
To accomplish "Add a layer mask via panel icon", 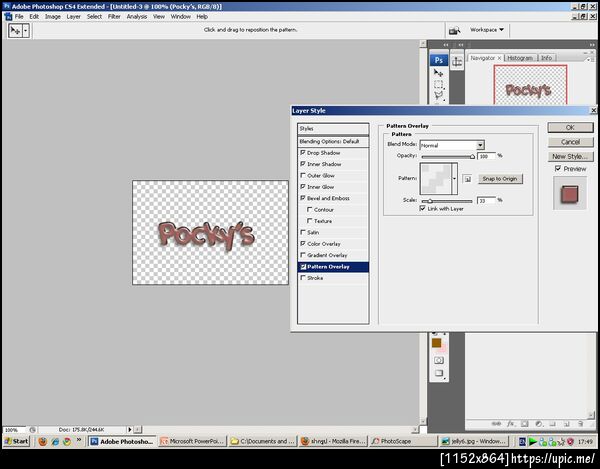I will tap(525, 423).
